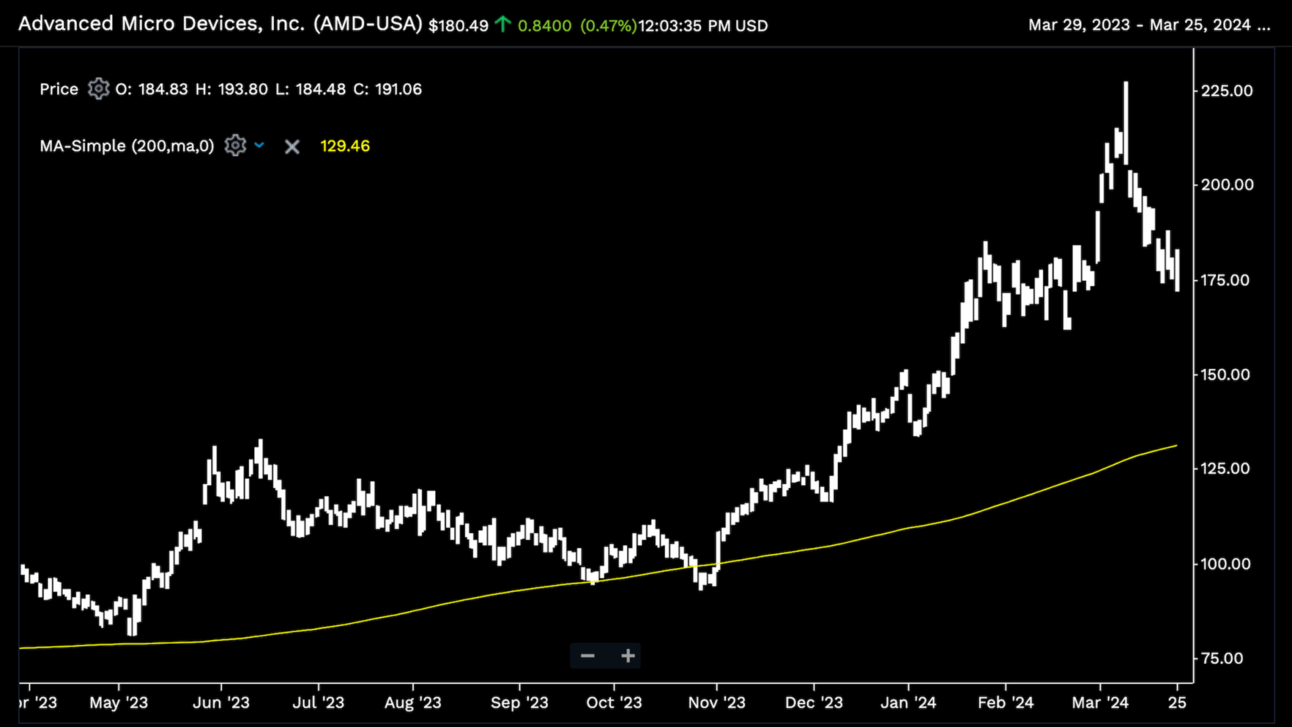Click the 225.00 price axis label

point(1227,90)
